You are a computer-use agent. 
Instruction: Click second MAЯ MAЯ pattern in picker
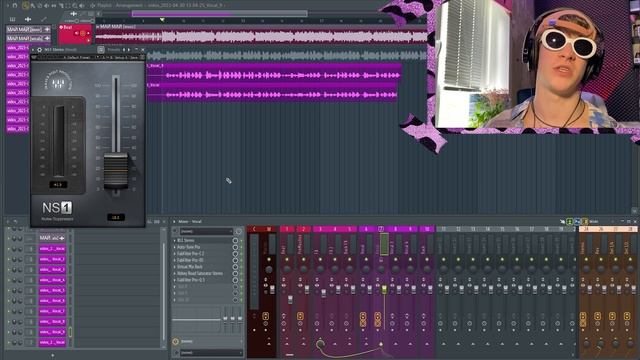[28, 38]
